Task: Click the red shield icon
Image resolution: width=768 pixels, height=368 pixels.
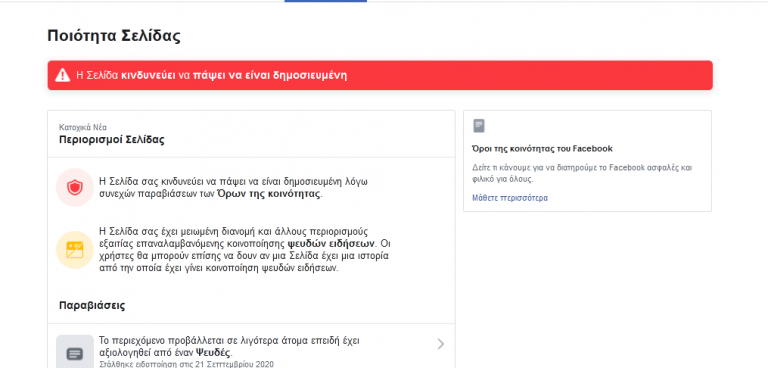Action: pos(74,187)
